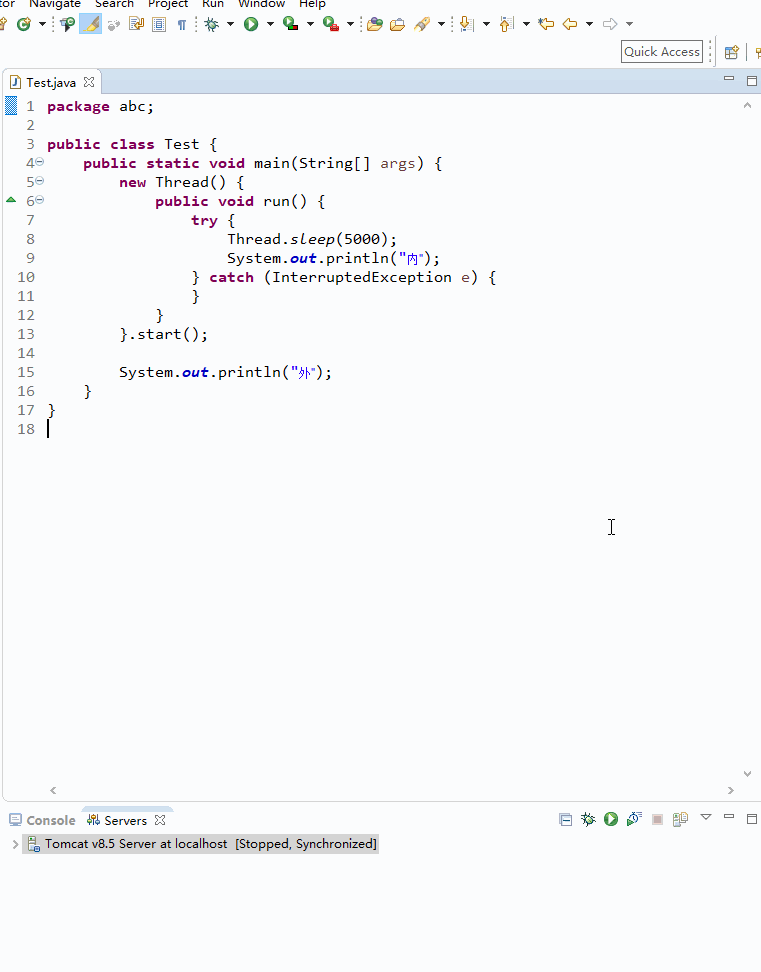Click the Back navigation arrow
This screenshot has height=972, width=761.
pos(570,24)
